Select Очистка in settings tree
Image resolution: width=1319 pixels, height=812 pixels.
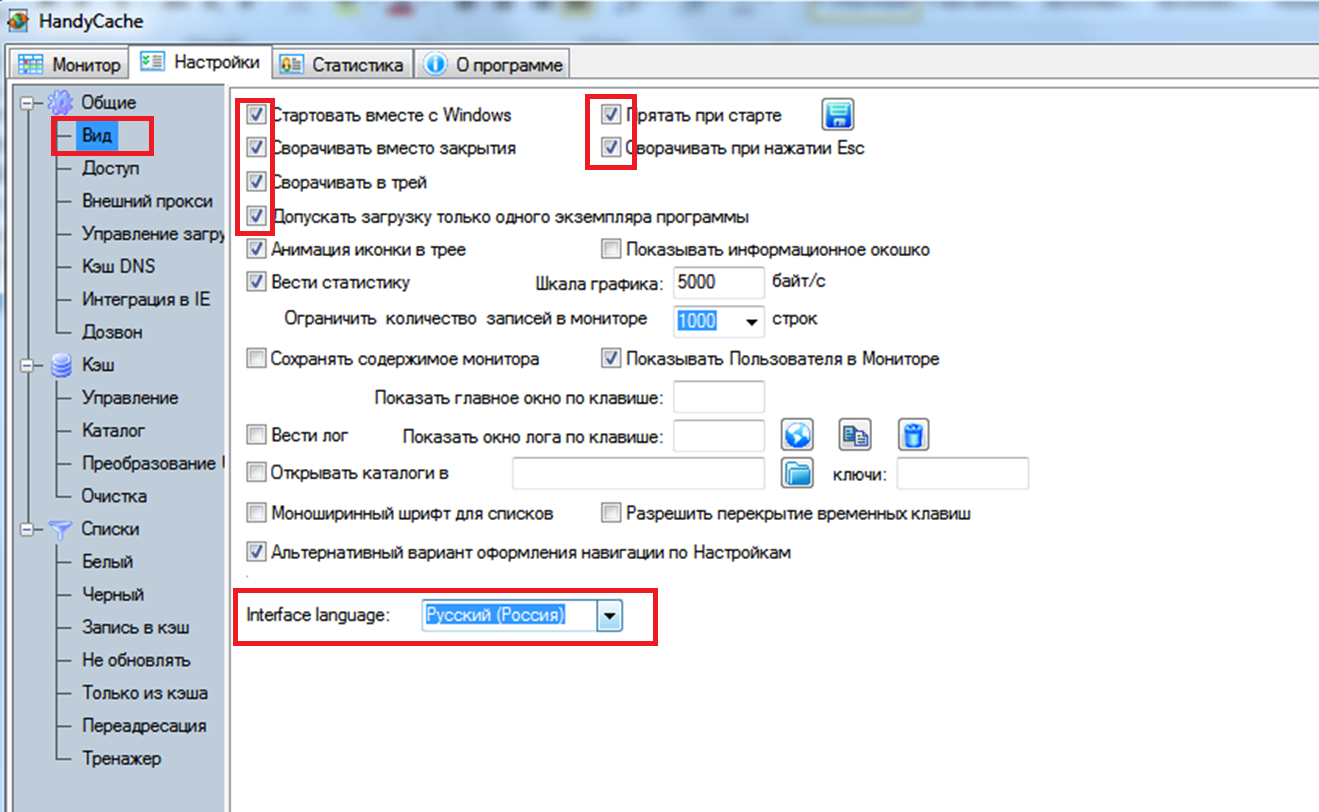tap(114, 496)
